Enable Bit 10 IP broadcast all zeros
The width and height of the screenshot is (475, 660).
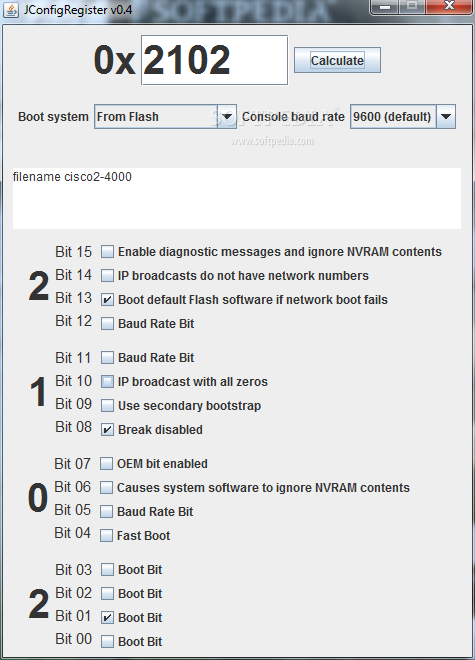pyautogui.click(x=107, y=382)
